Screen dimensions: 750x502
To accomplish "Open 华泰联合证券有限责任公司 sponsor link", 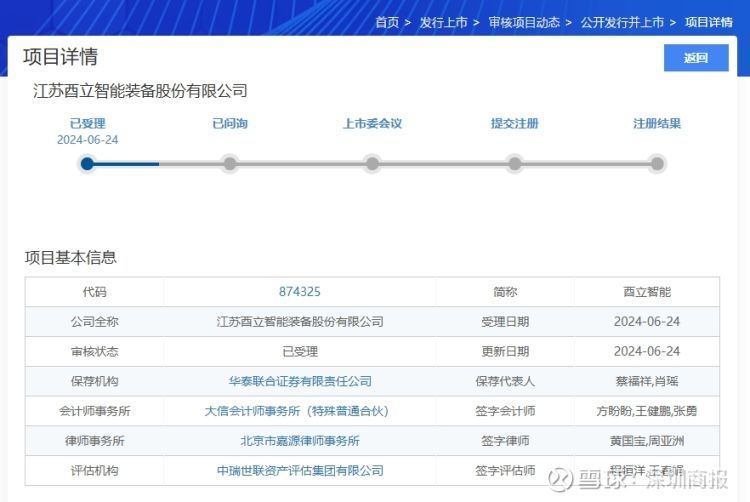I will pyautogui.click(x=300, y=381).
